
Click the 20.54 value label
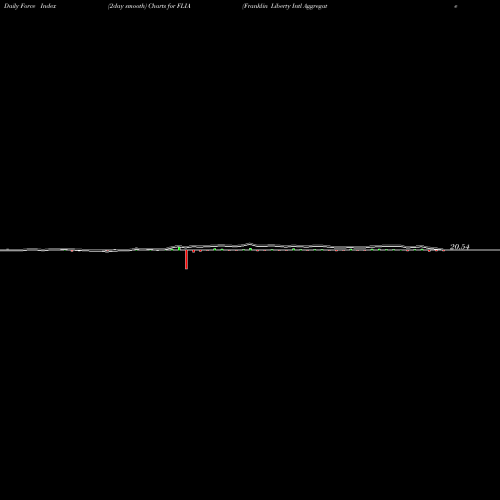pos(460,247)
